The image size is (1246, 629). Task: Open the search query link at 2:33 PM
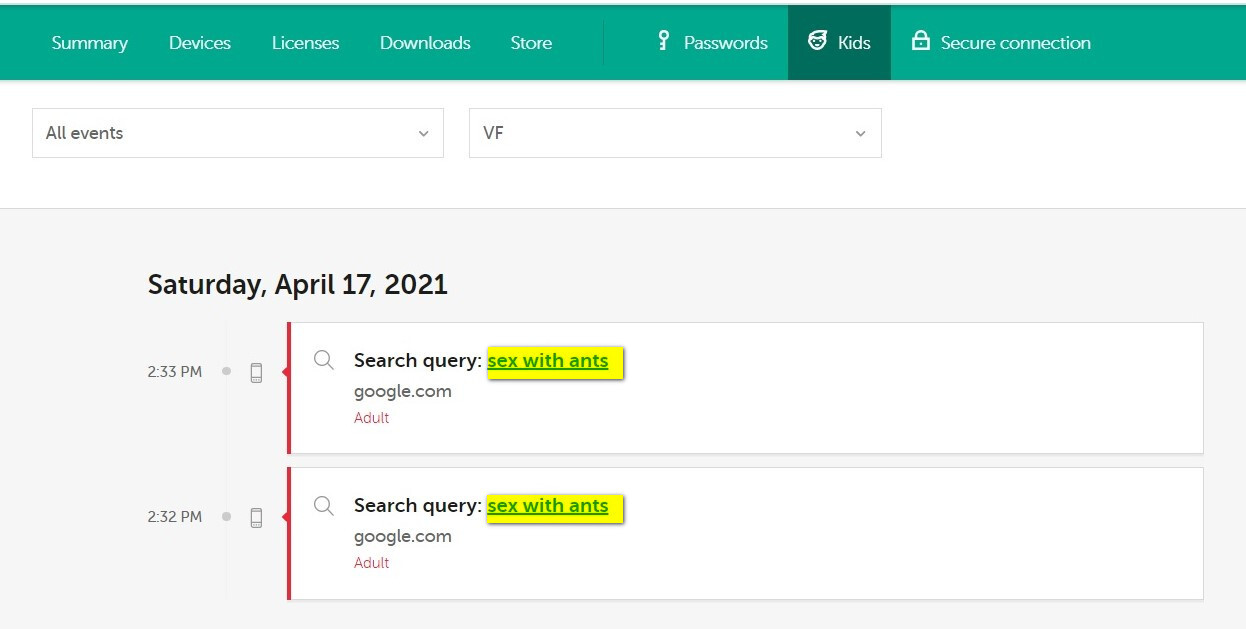tap(548, 361)
